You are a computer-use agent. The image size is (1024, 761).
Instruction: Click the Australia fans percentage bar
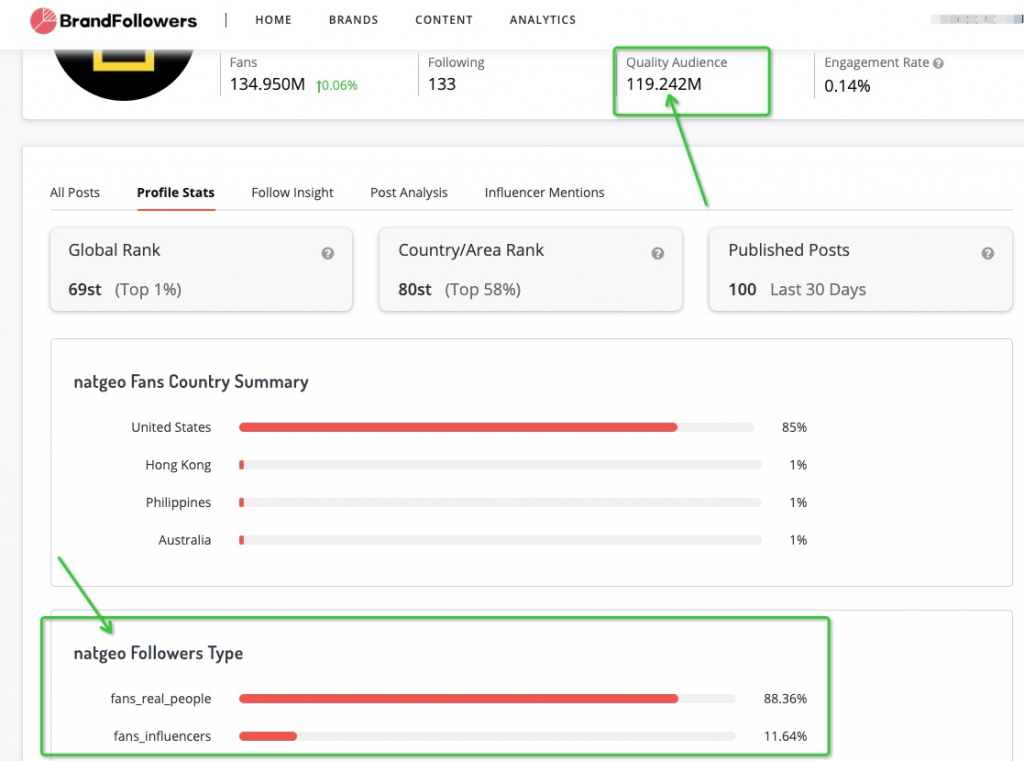tap(500, 540)
